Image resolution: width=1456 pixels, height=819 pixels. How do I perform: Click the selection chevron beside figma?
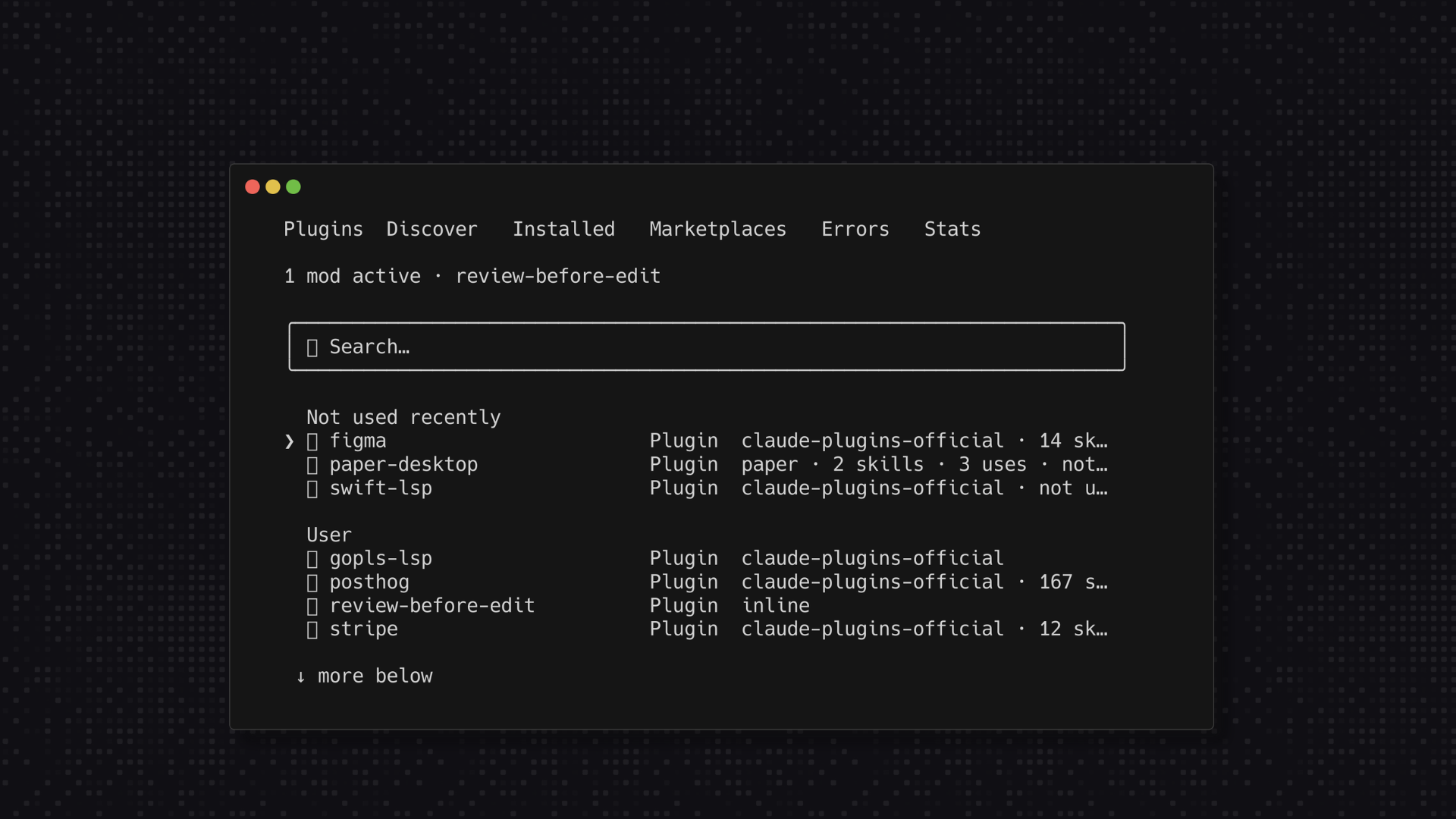click(x=289, y=441)
